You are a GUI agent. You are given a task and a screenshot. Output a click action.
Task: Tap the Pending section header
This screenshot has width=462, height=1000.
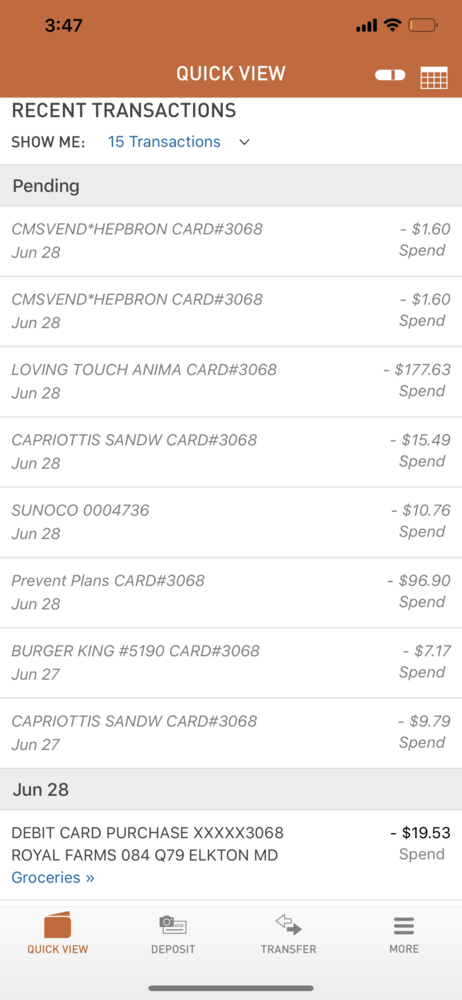point(231,186)
